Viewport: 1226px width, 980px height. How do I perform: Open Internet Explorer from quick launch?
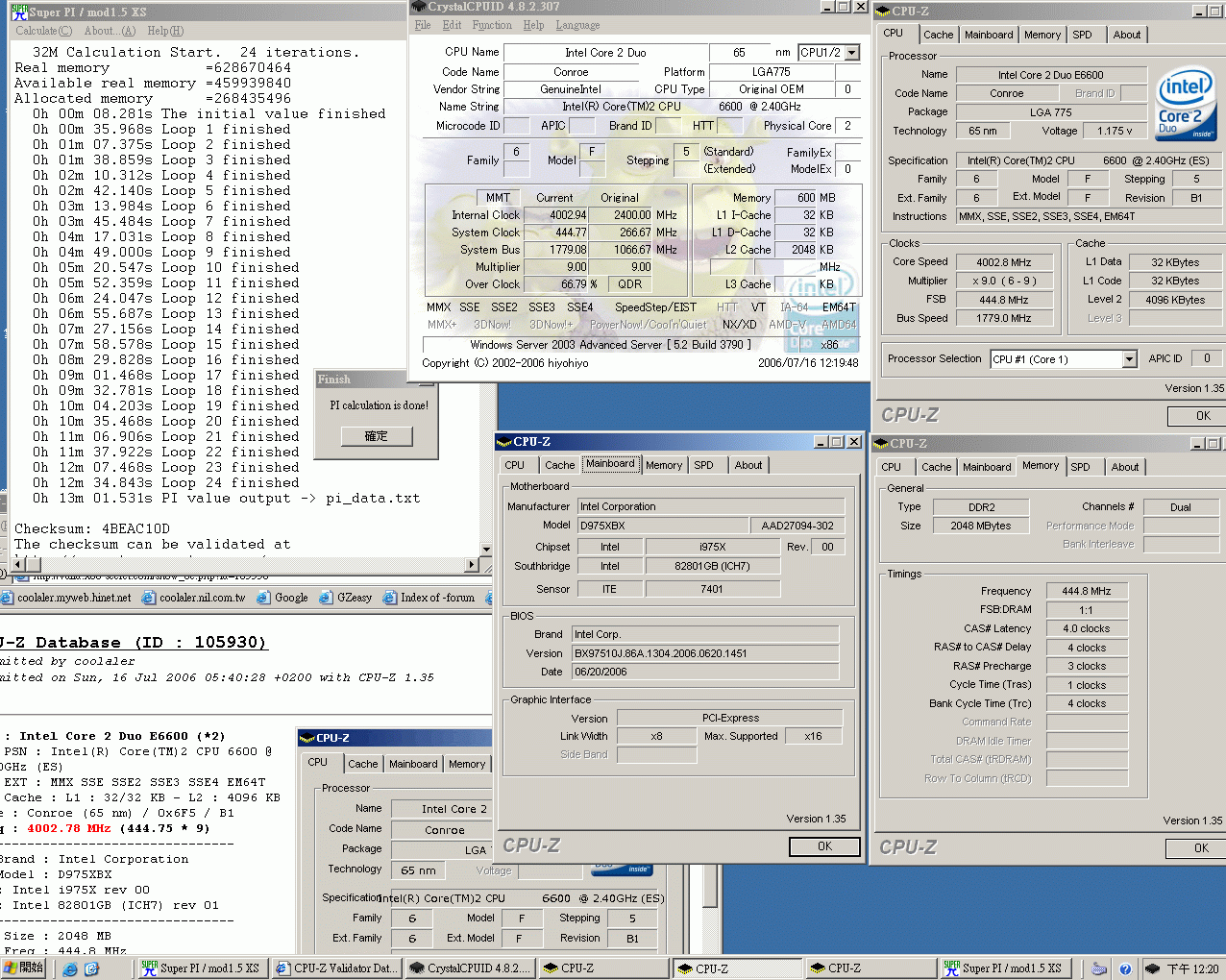(70, 968)
